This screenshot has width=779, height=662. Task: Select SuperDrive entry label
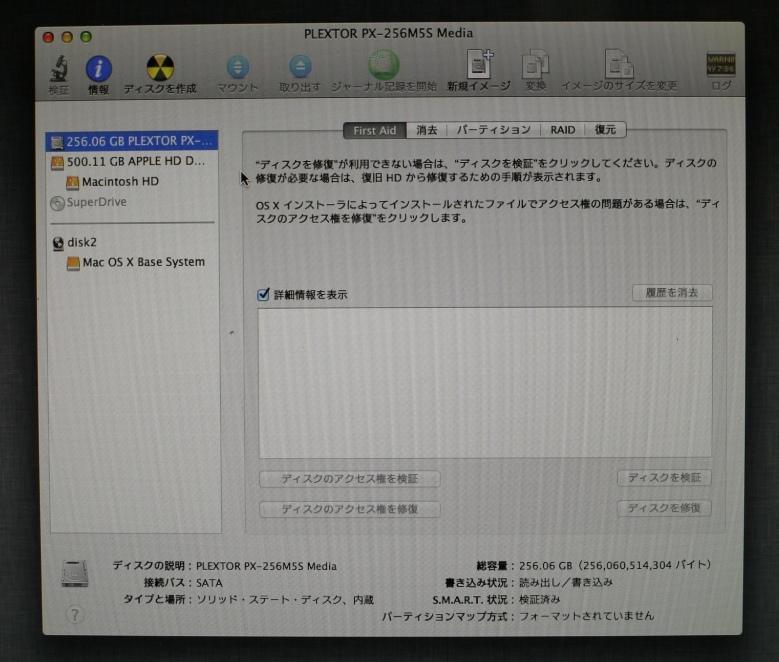pos(96,202)
